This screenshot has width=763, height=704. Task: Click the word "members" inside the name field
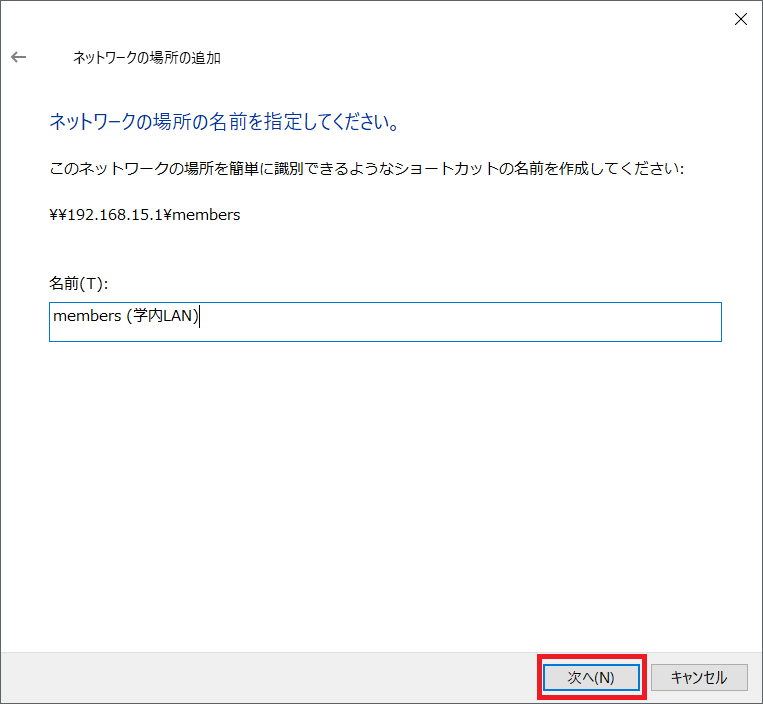pyautogui.click(x=87, y=316)
